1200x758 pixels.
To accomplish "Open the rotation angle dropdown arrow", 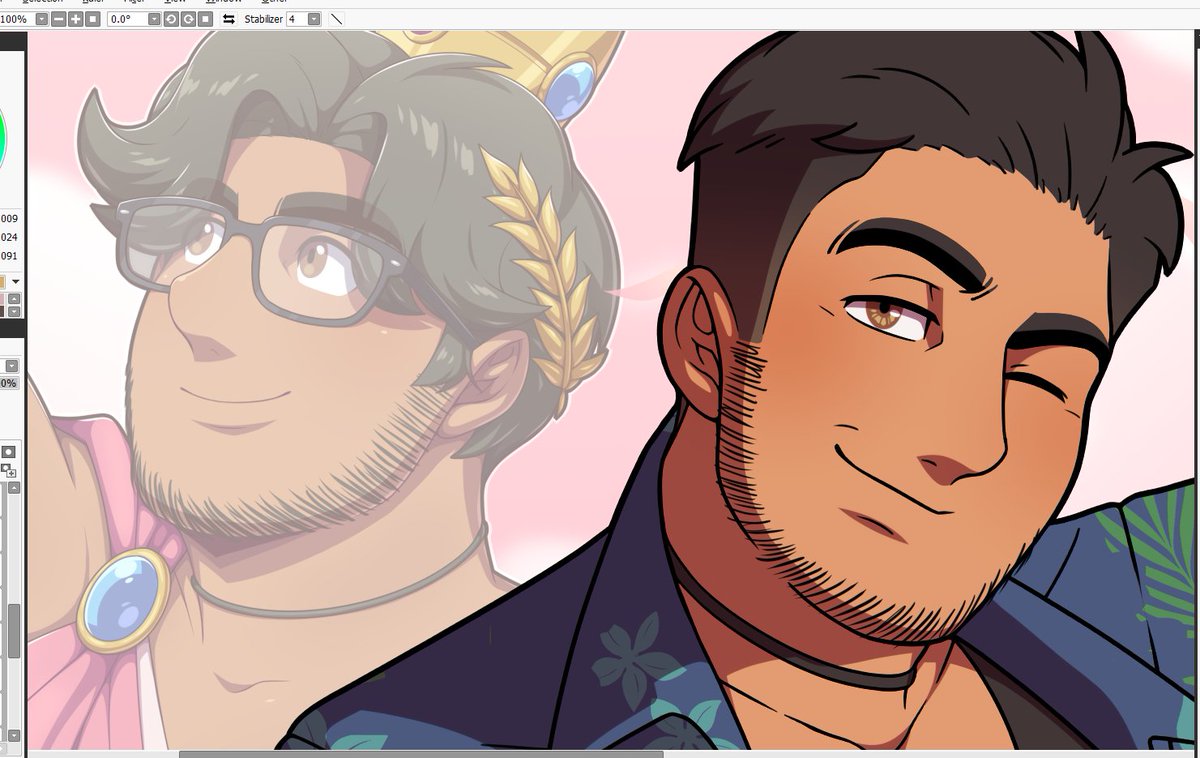I will (154, 19).
